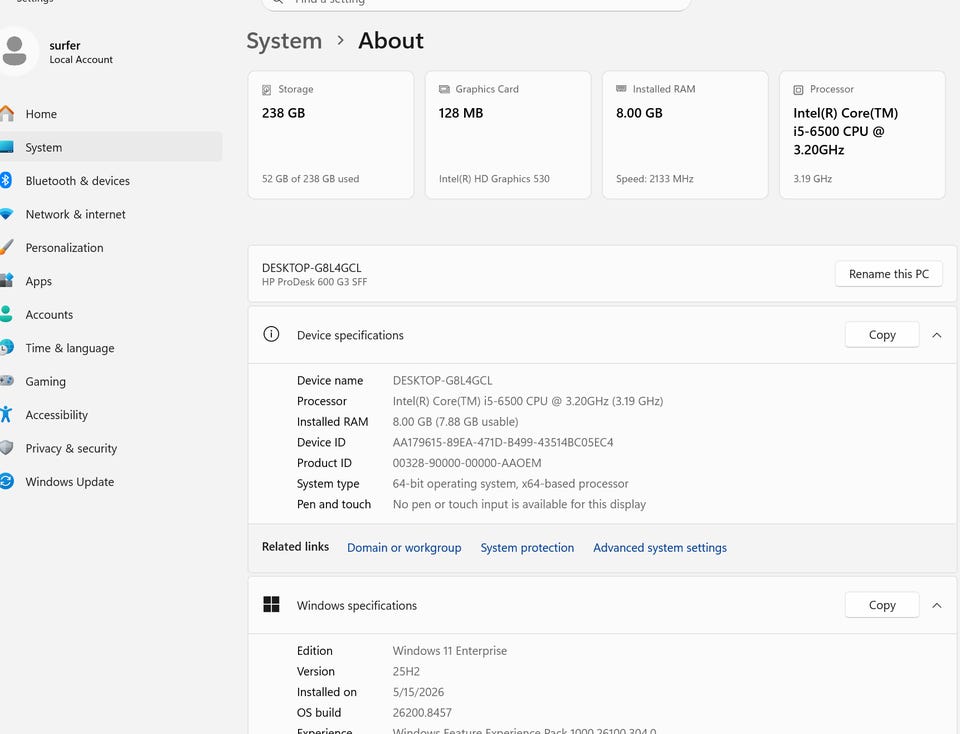
Task: Click the Graphics Card icon
Action: click(x=444, y=89)
